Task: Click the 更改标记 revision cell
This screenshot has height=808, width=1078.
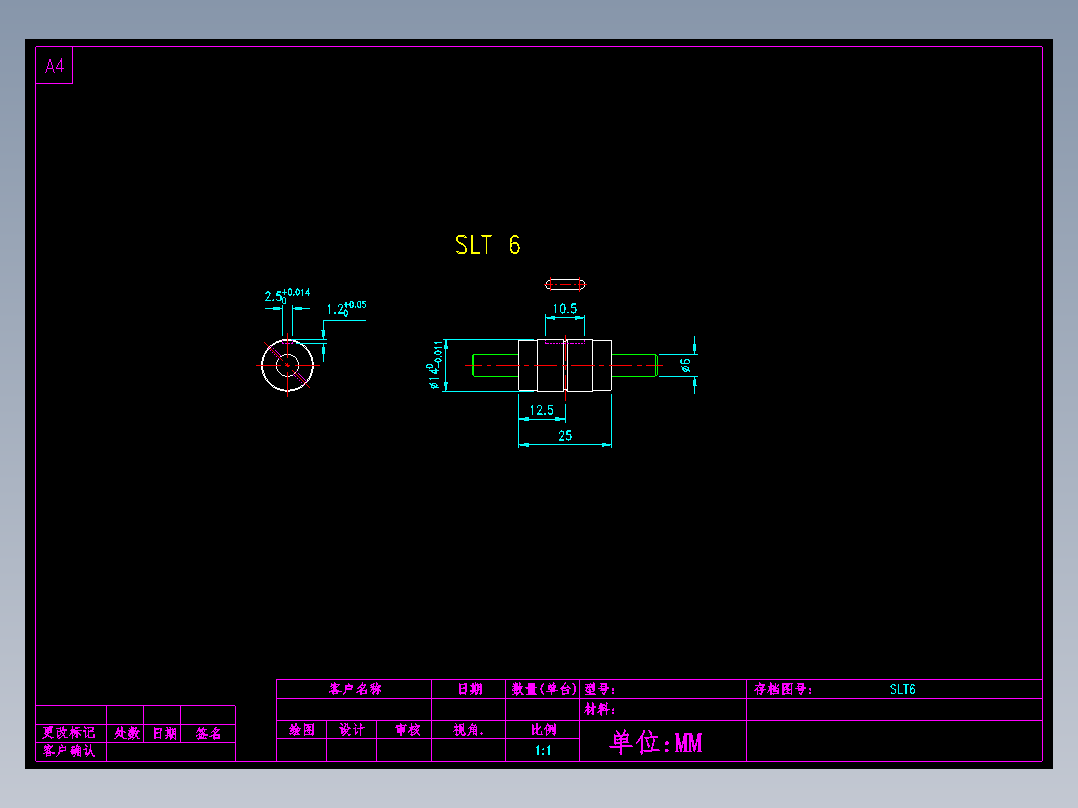Action: 69,733
